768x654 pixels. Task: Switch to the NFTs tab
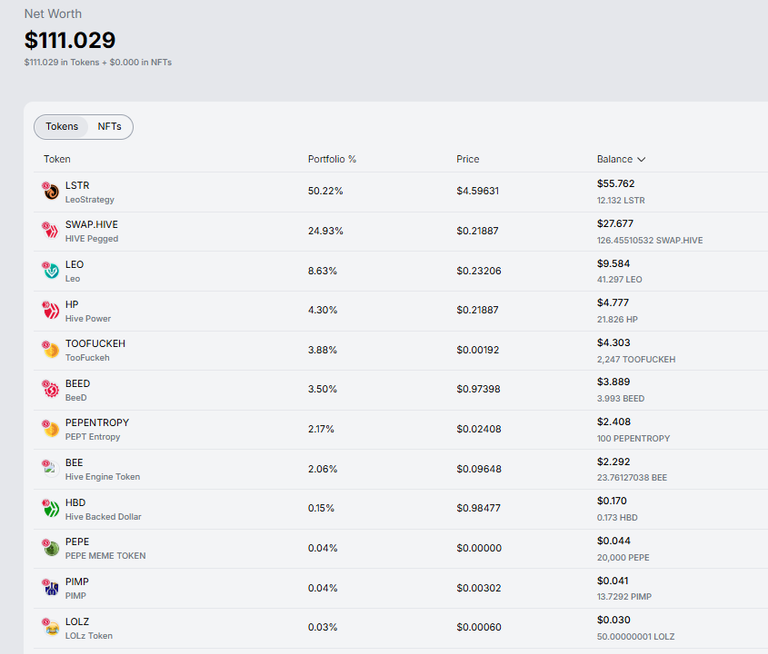point(109,126)
